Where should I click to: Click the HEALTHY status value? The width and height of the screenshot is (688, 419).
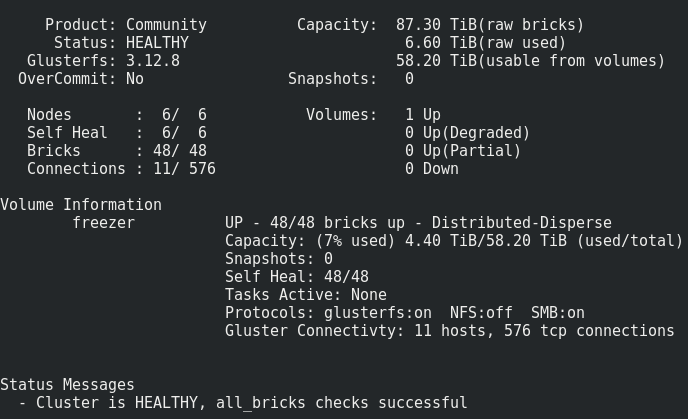click(x=157, y=43)
